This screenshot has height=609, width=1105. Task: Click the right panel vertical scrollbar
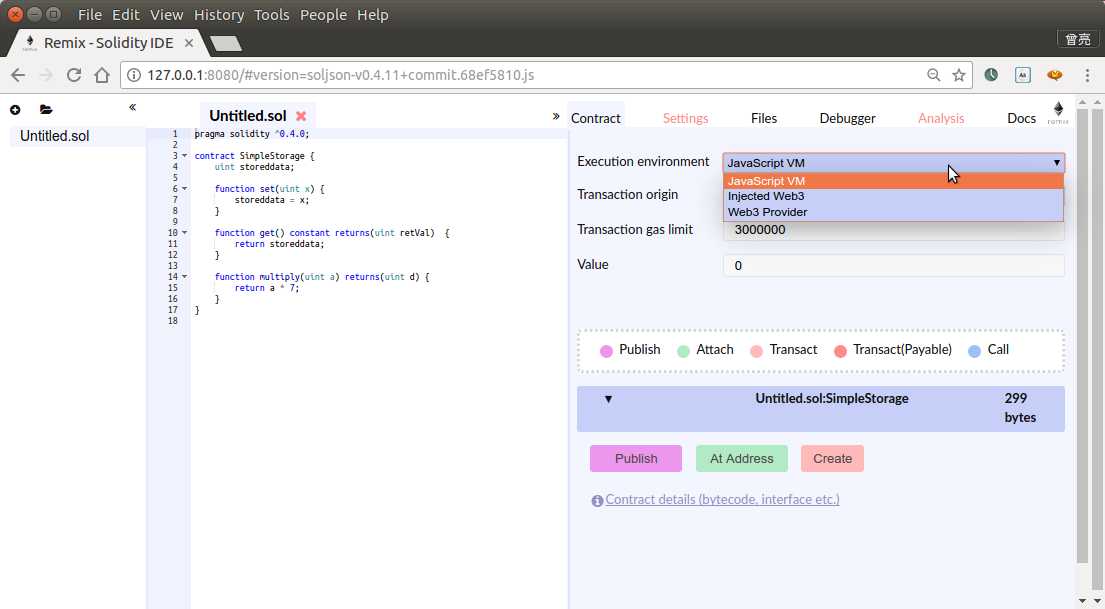[1082, 335]
